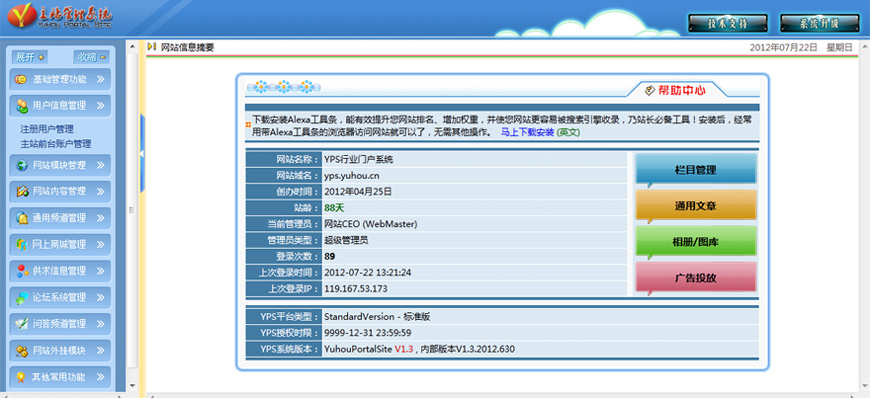Follow the (英文) download link
870x398 pixels.
click(569, 133)
